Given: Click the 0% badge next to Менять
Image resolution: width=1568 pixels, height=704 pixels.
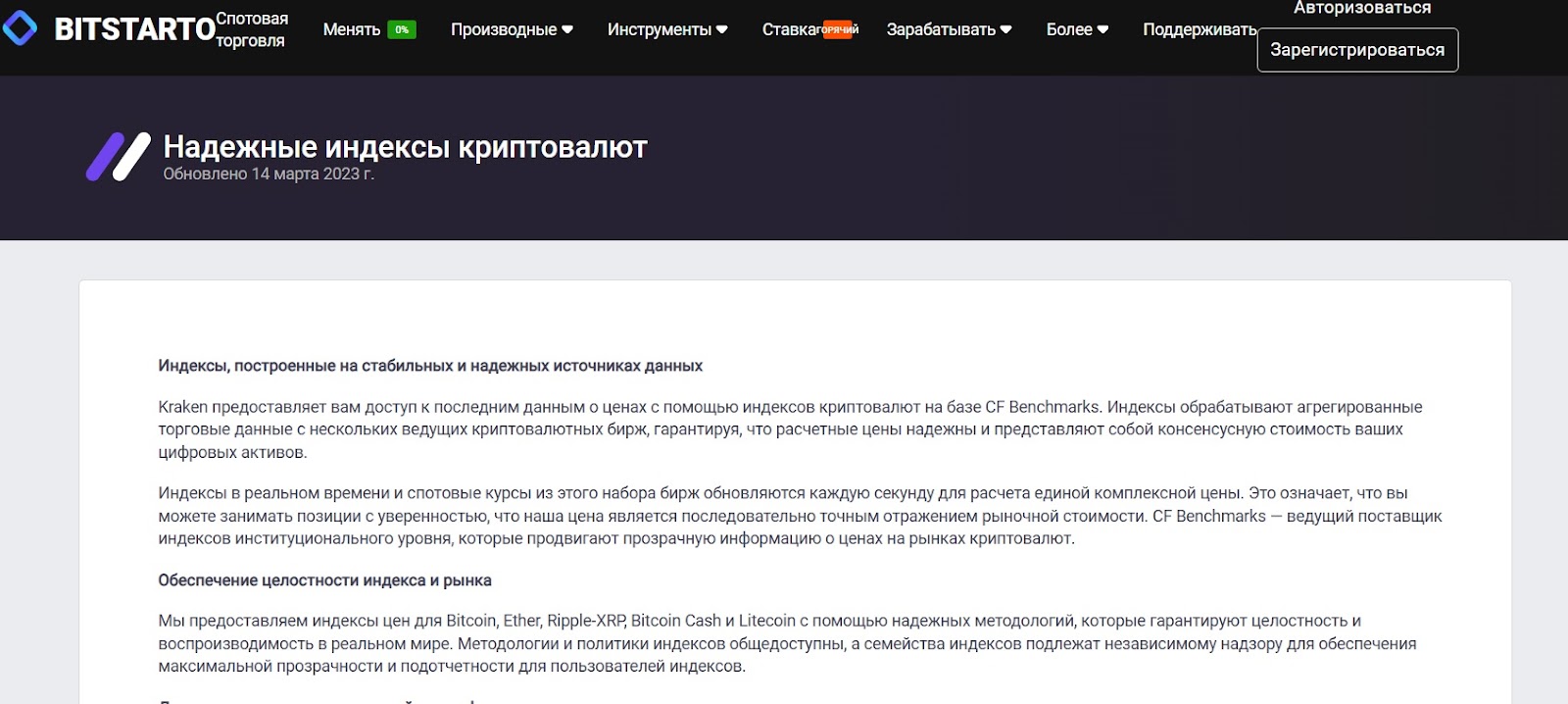Looking at the screenshot, I should click(x=402, y=29).
